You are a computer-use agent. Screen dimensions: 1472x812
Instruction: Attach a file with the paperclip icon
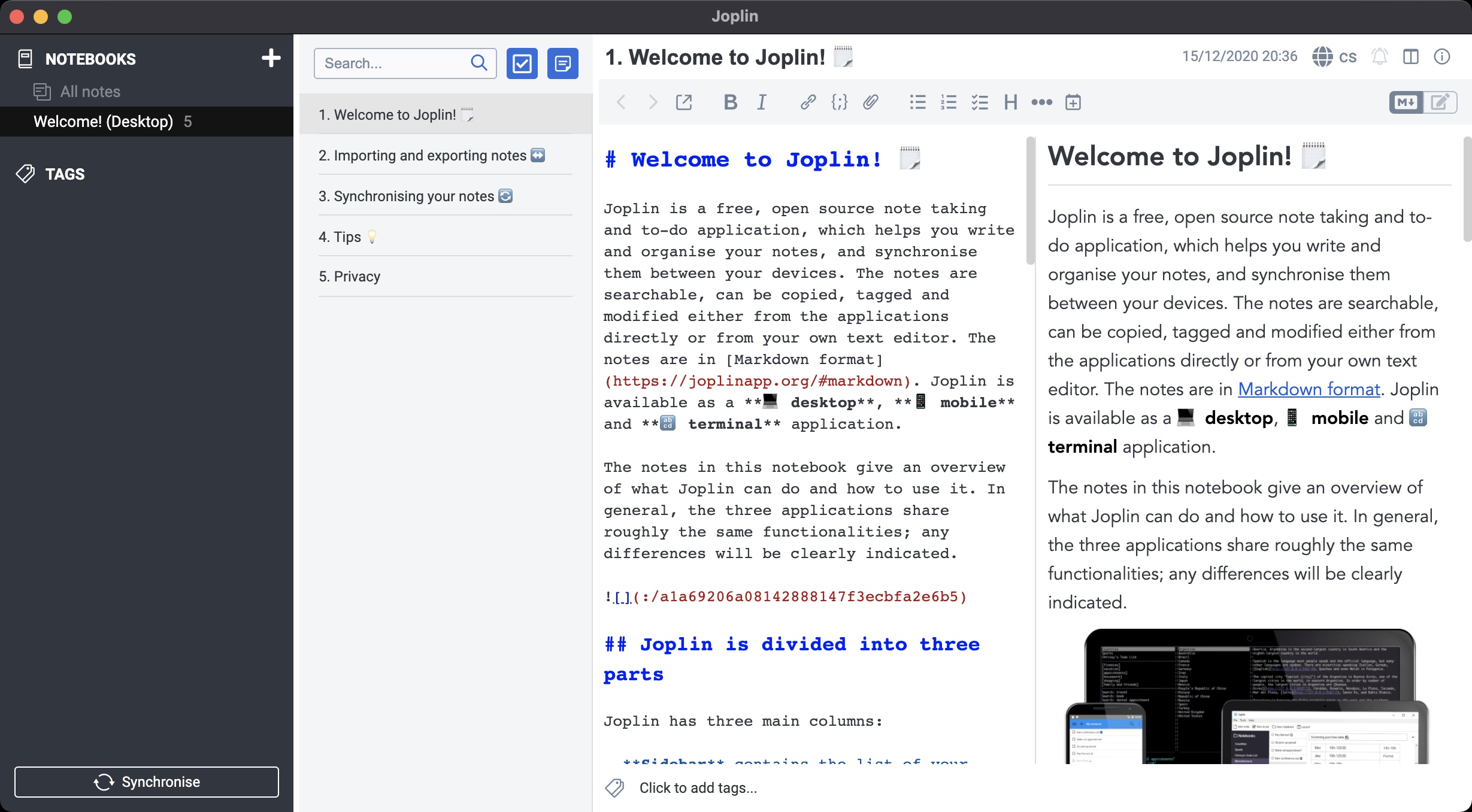[x=870, y=102]
